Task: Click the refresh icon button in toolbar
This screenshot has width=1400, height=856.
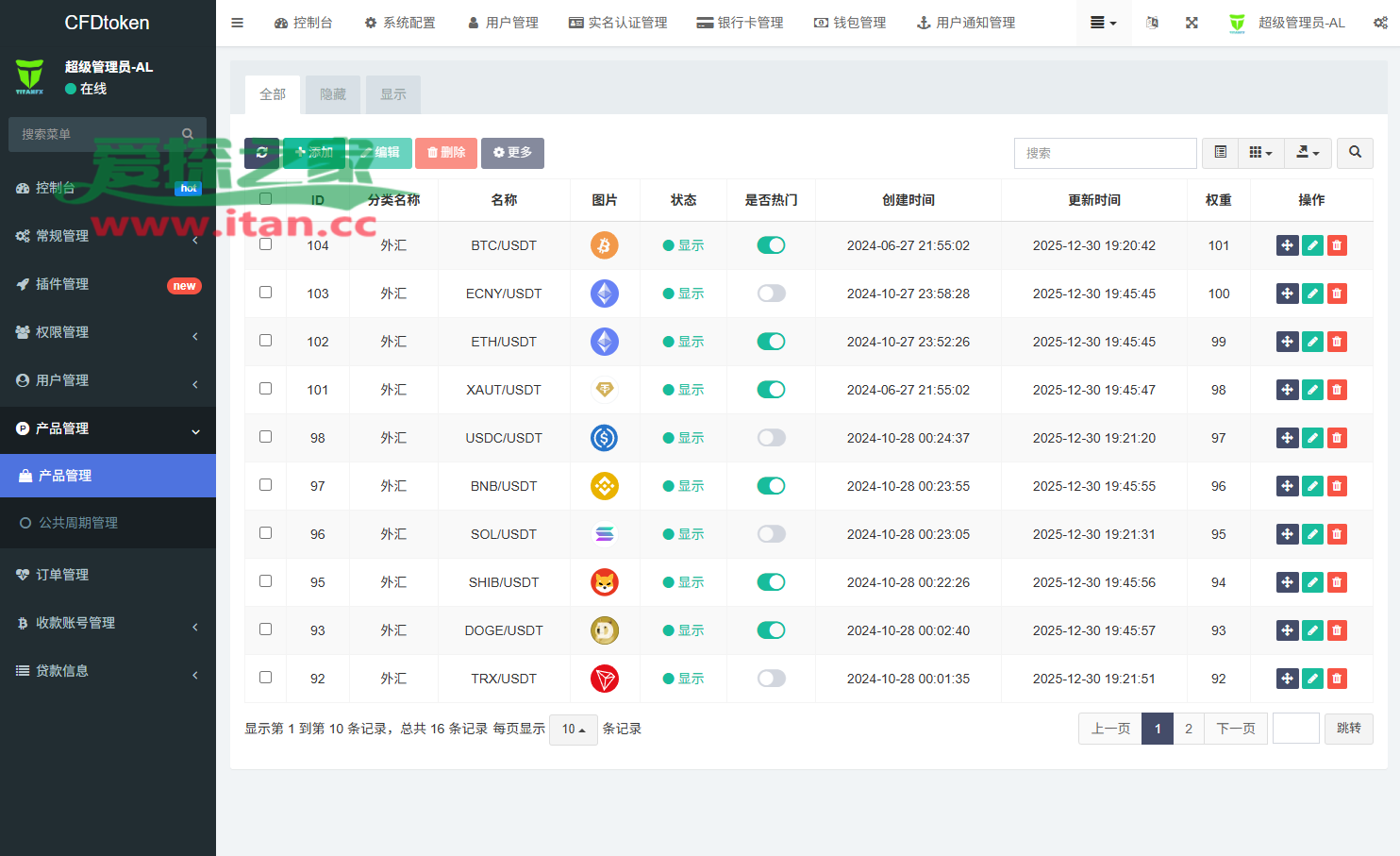Action: click(x=261, y=153)
